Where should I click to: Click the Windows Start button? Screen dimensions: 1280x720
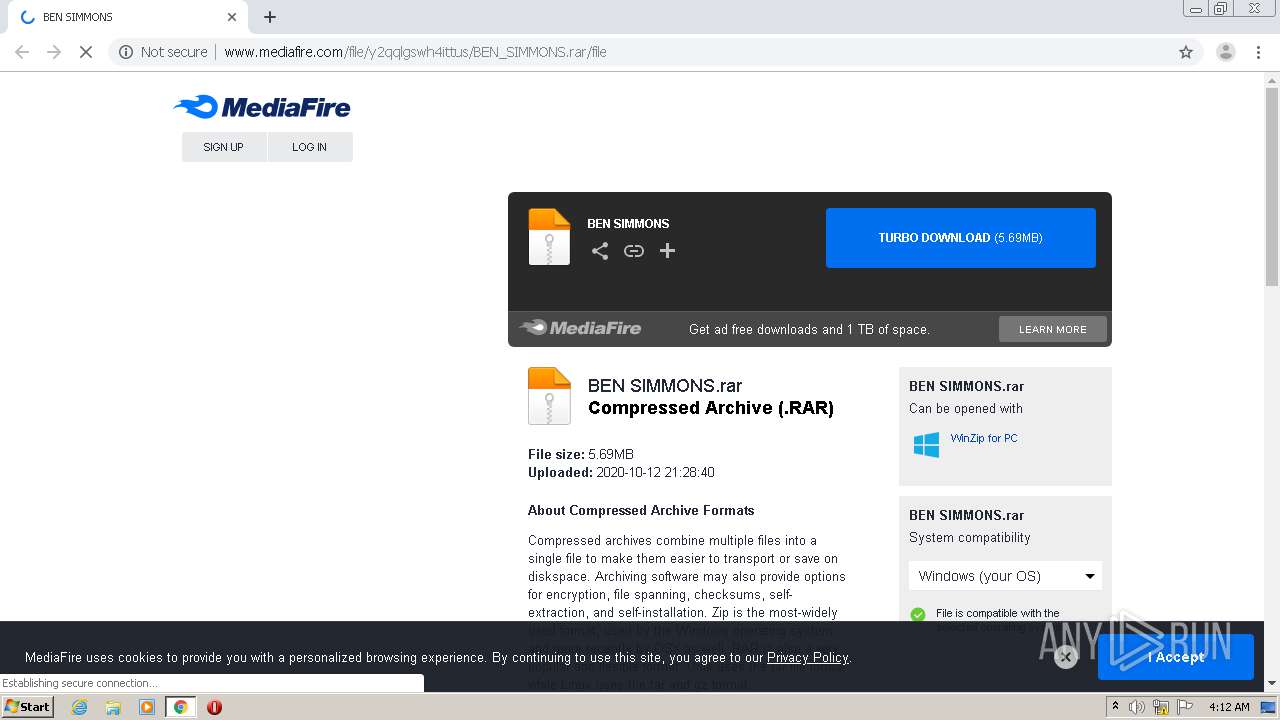(x=27, y=707)
